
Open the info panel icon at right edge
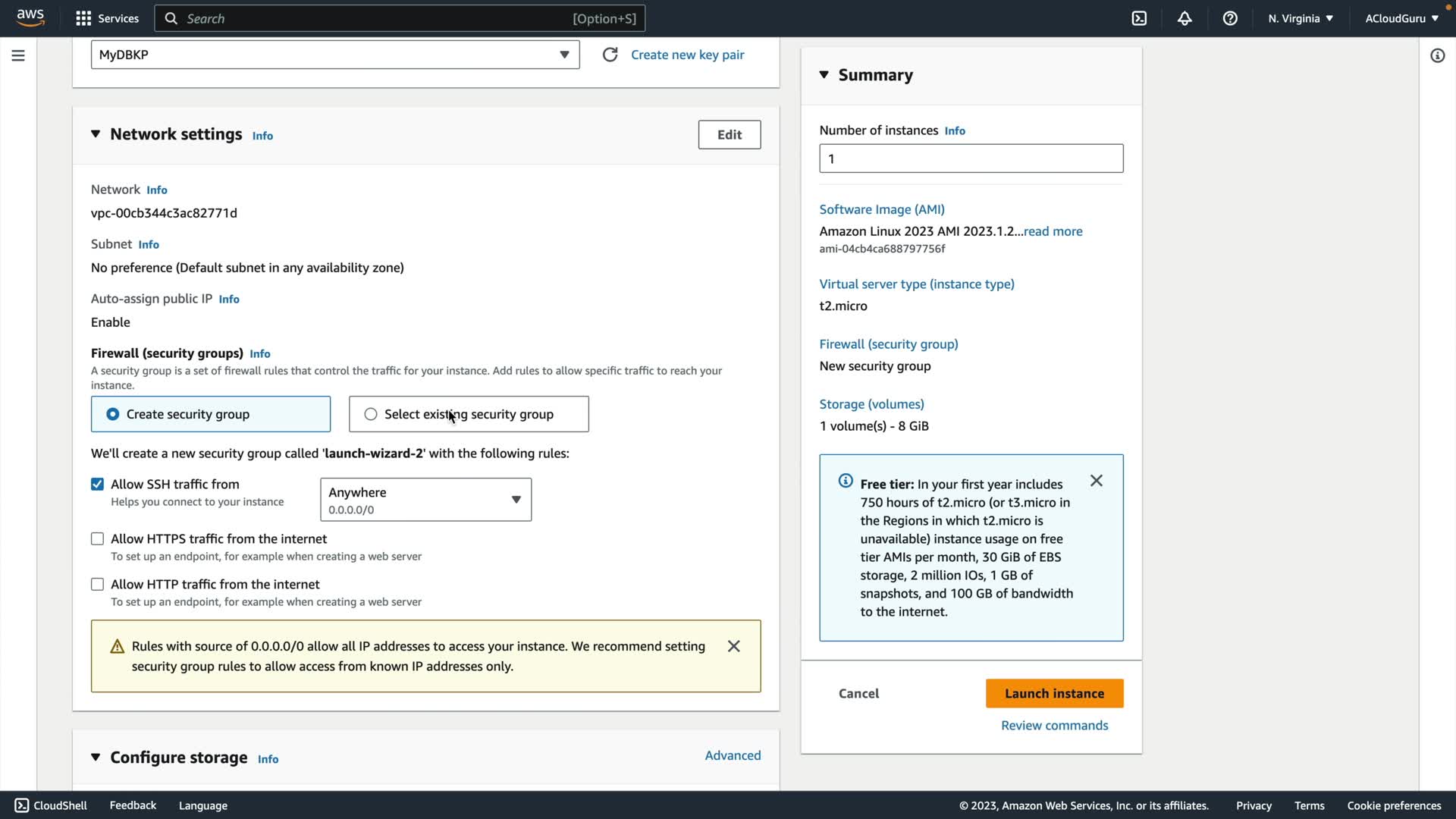pos(1437,55)
